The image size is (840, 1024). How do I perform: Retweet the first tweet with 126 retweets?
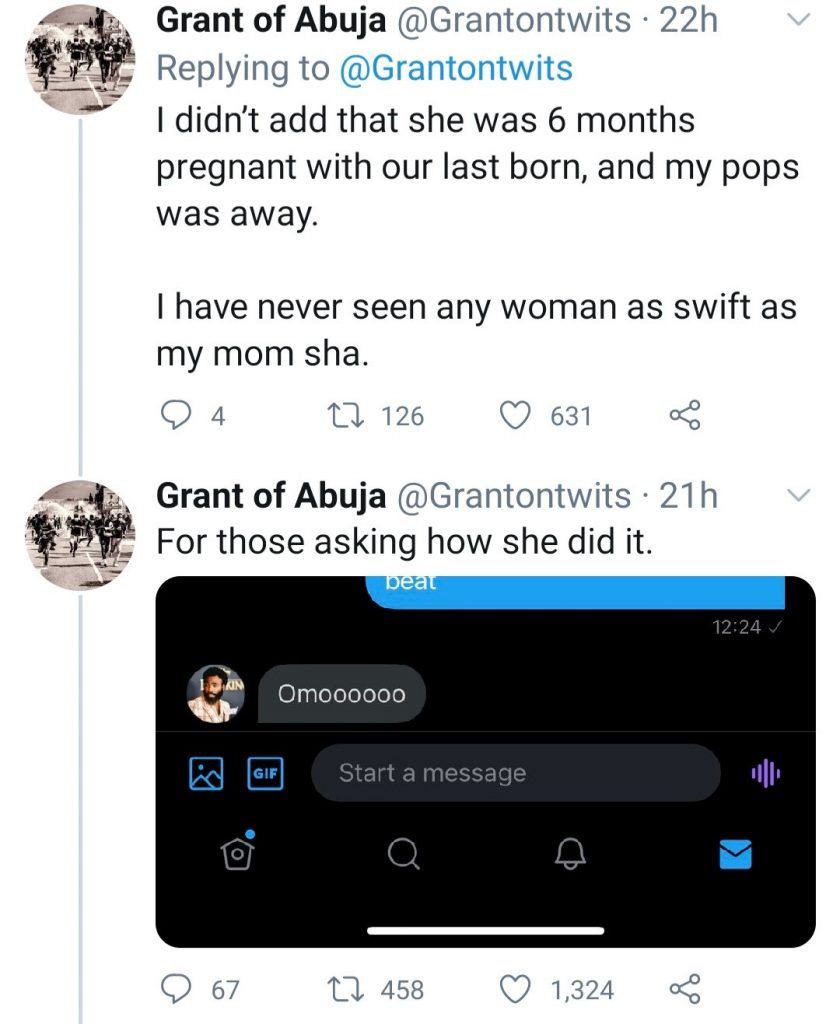pos(334,415)
